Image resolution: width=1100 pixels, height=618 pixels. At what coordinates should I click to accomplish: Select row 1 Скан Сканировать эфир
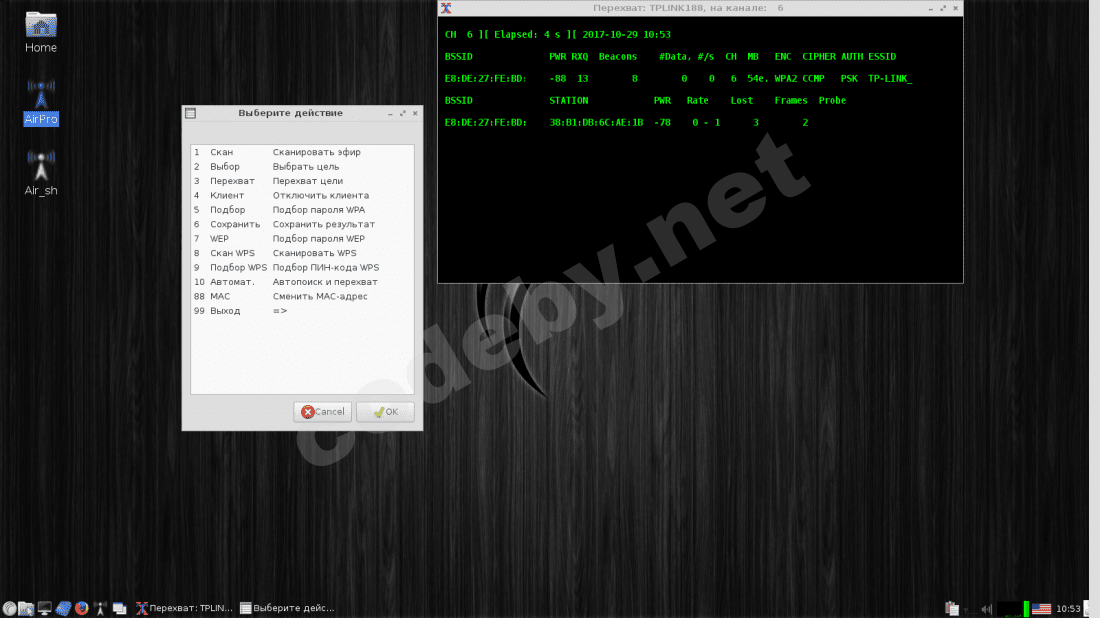[302, 152]
